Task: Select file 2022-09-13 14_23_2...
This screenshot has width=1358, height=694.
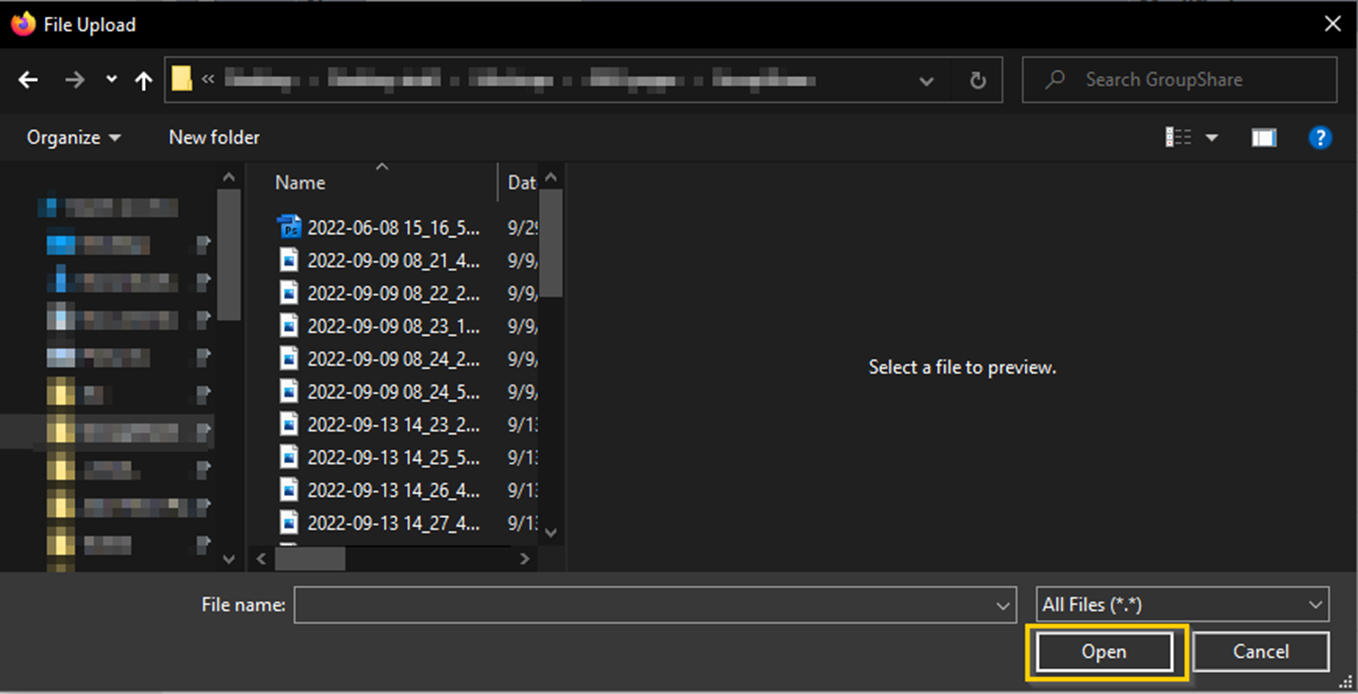Action: [x=393, y=424]
